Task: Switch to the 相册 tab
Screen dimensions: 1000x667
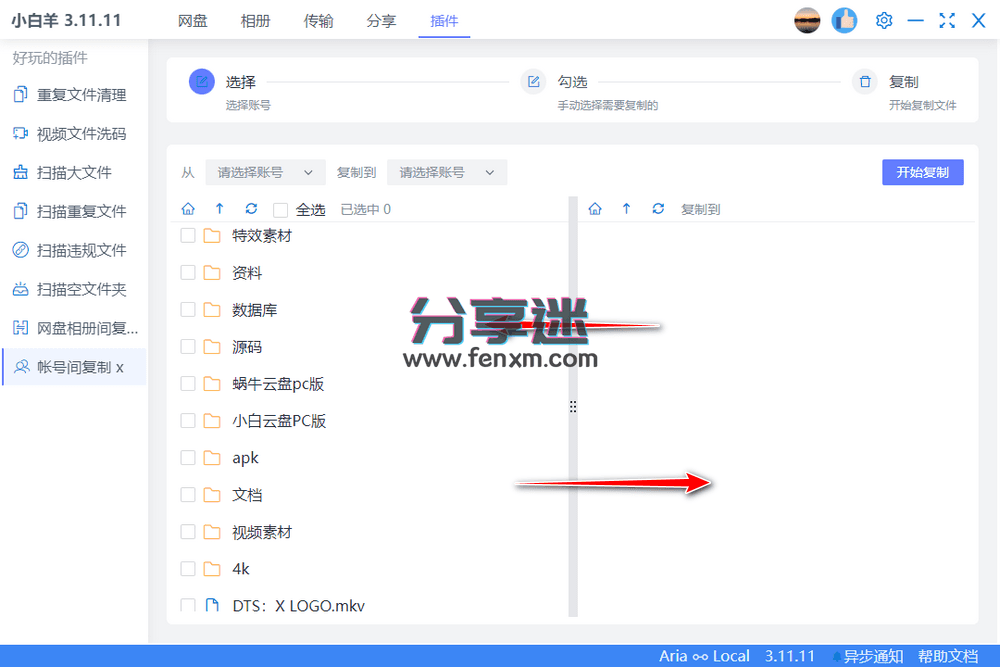Action: click(255, 20)
